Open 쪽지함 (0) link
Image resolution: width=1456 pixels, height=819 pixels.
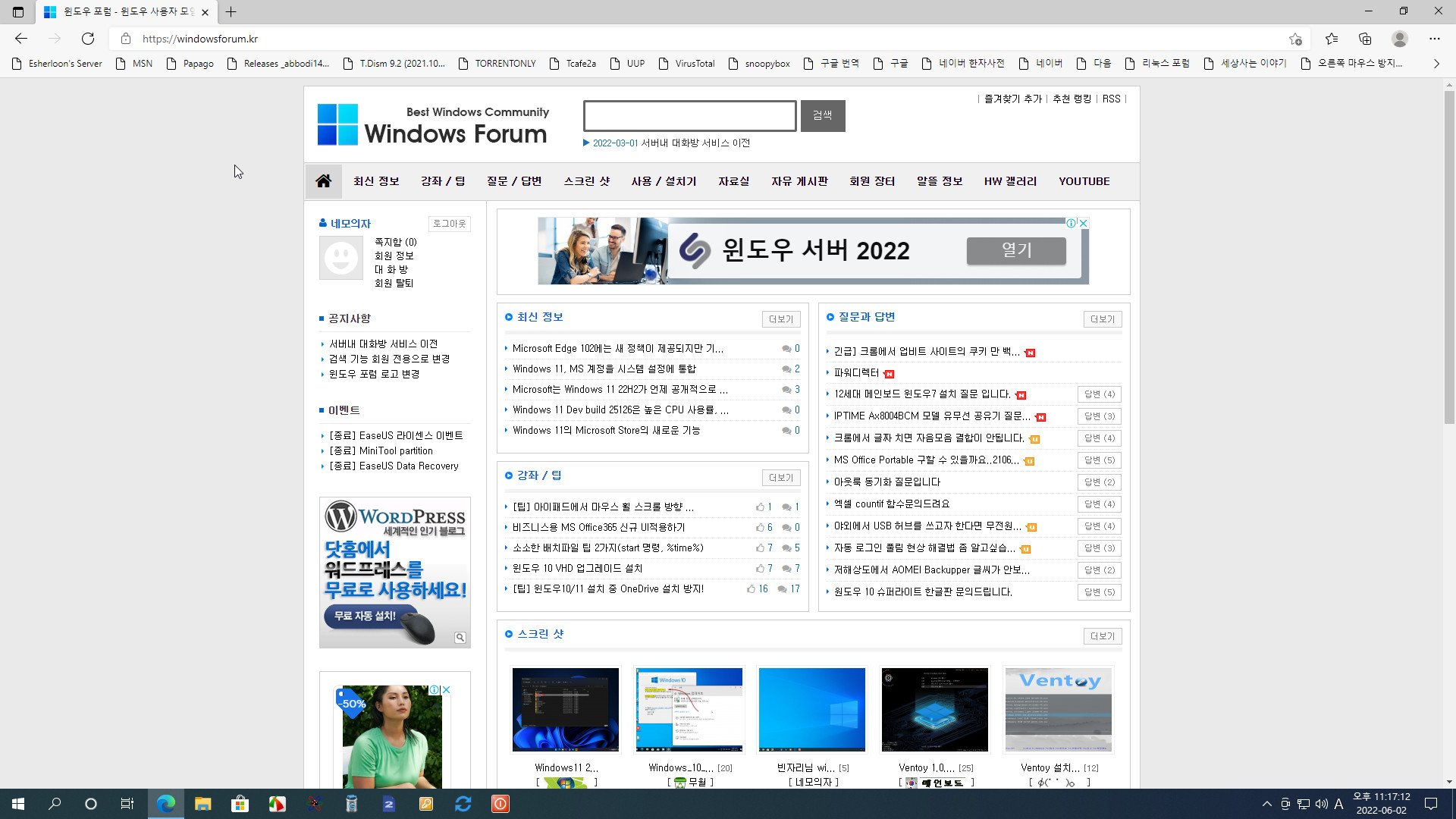[x=395, y=243]
